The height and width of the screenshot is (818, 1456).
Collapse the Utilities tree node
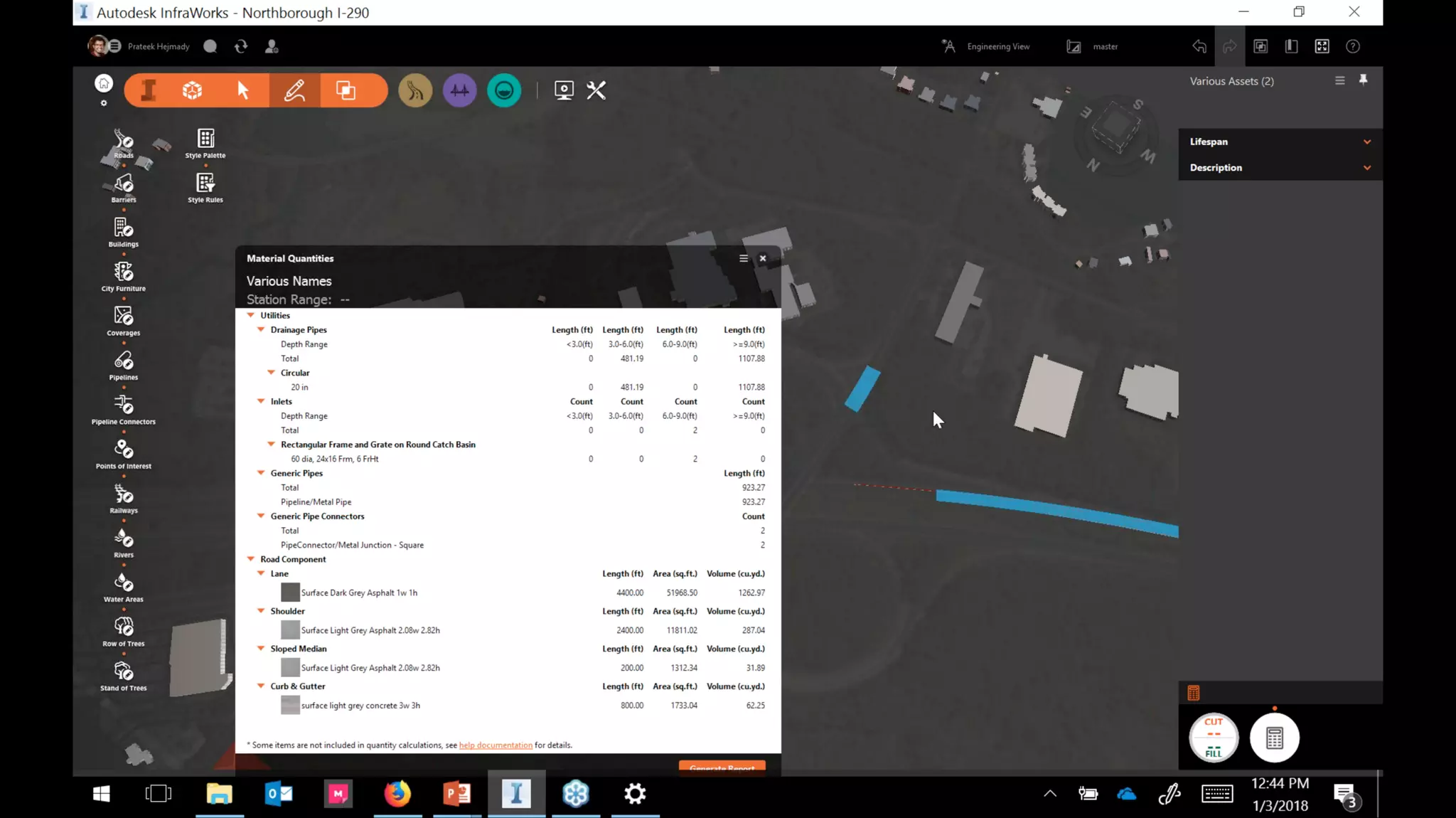(x=251, y=315)
